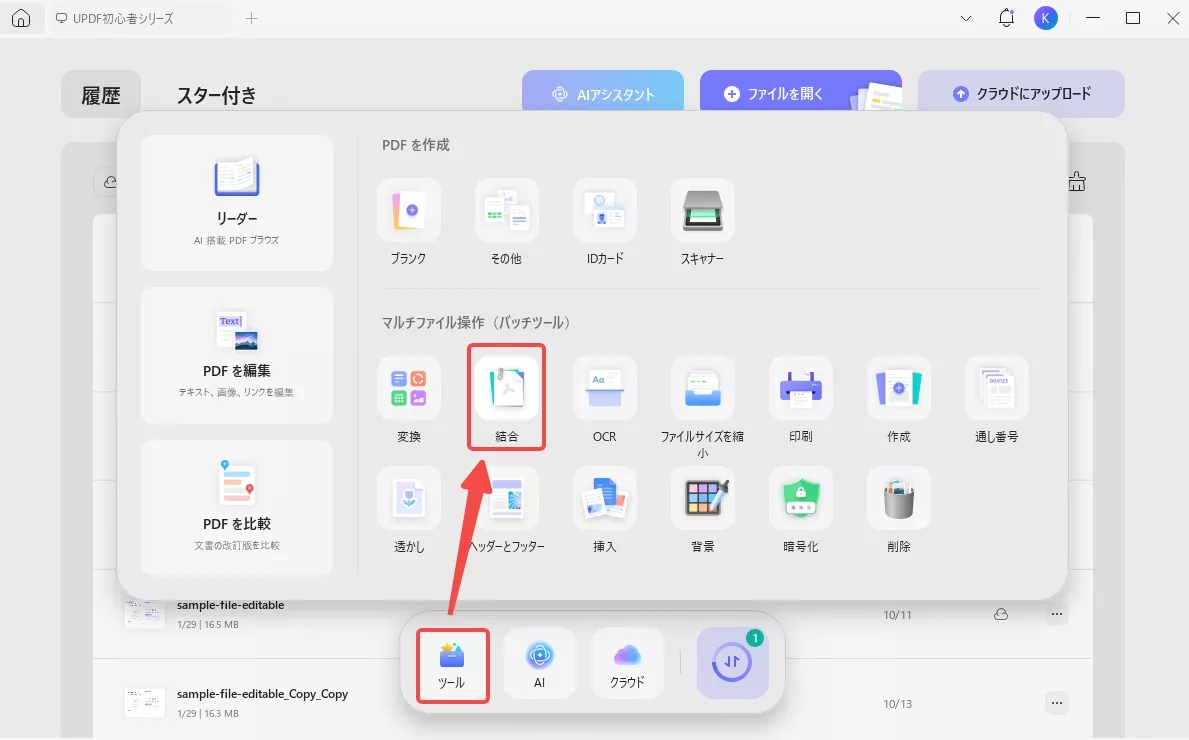1189x740 pixels.
Task: Open the 暗号化 (Encrypt) tool
Action: pos(800,507)
